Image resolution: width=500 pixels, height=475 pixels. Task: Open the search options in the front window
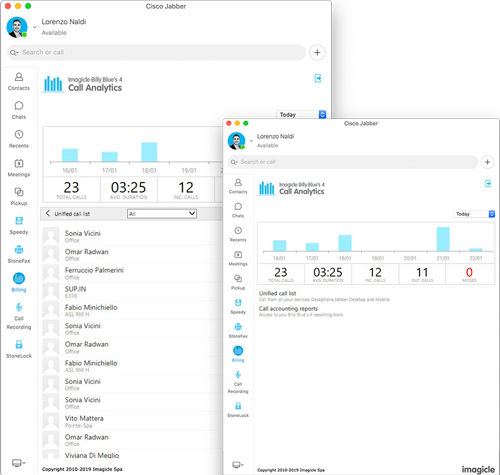coord(234,162)
